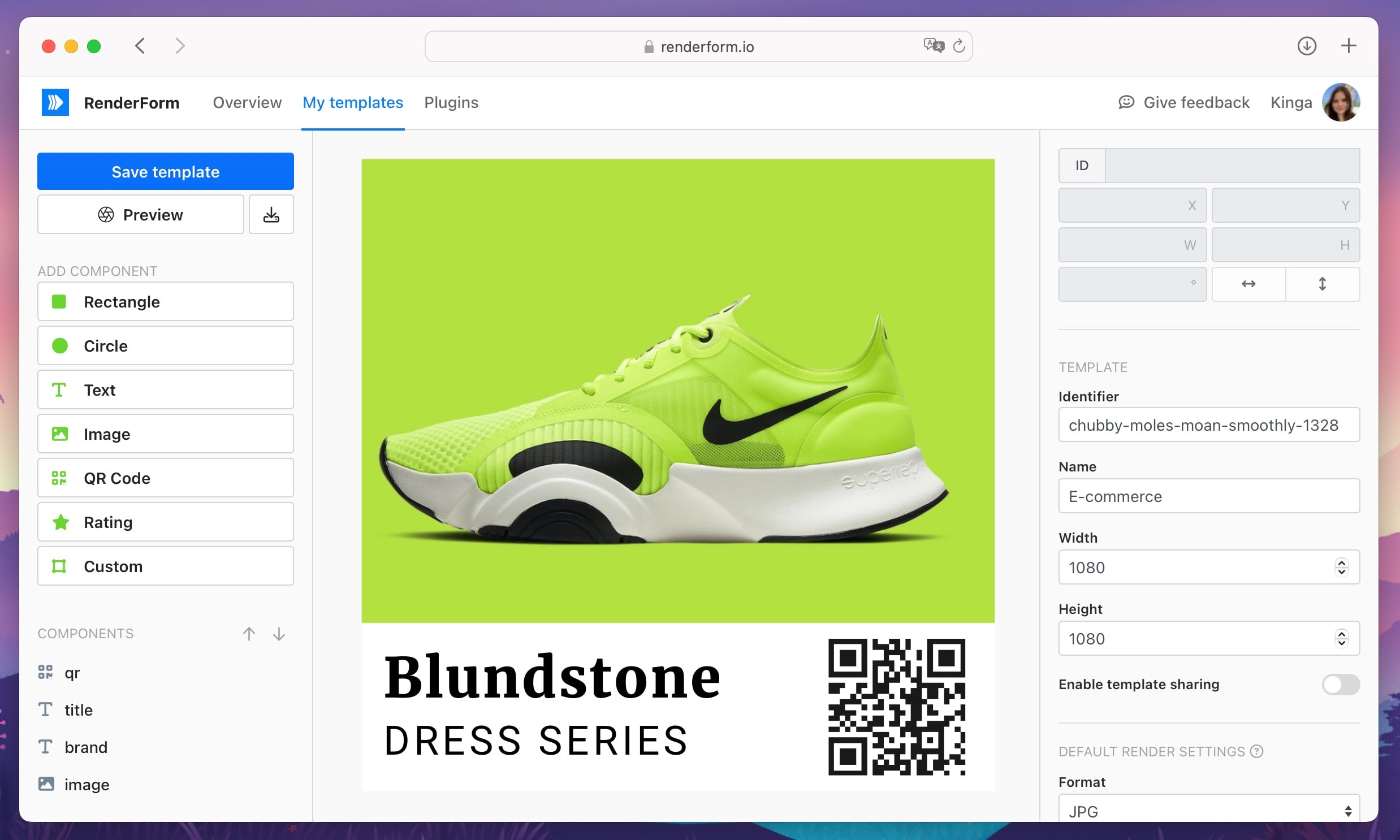This screenshot has width=1400, height=840.
Task: Add a Circle component
Action: click(165, 346)
